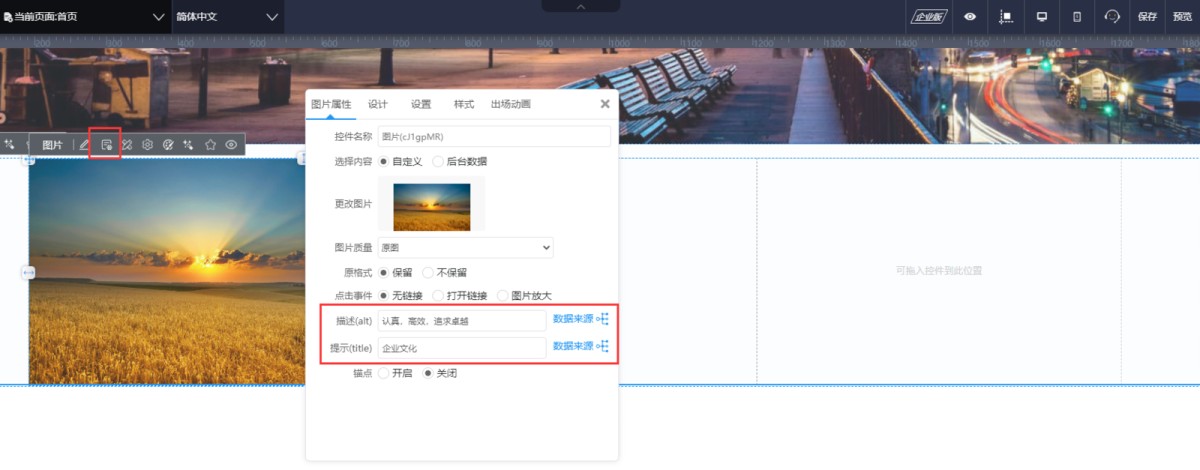Open the 简体中文 language dropdown
This screenshot has height=470, width=1200.
227,17
